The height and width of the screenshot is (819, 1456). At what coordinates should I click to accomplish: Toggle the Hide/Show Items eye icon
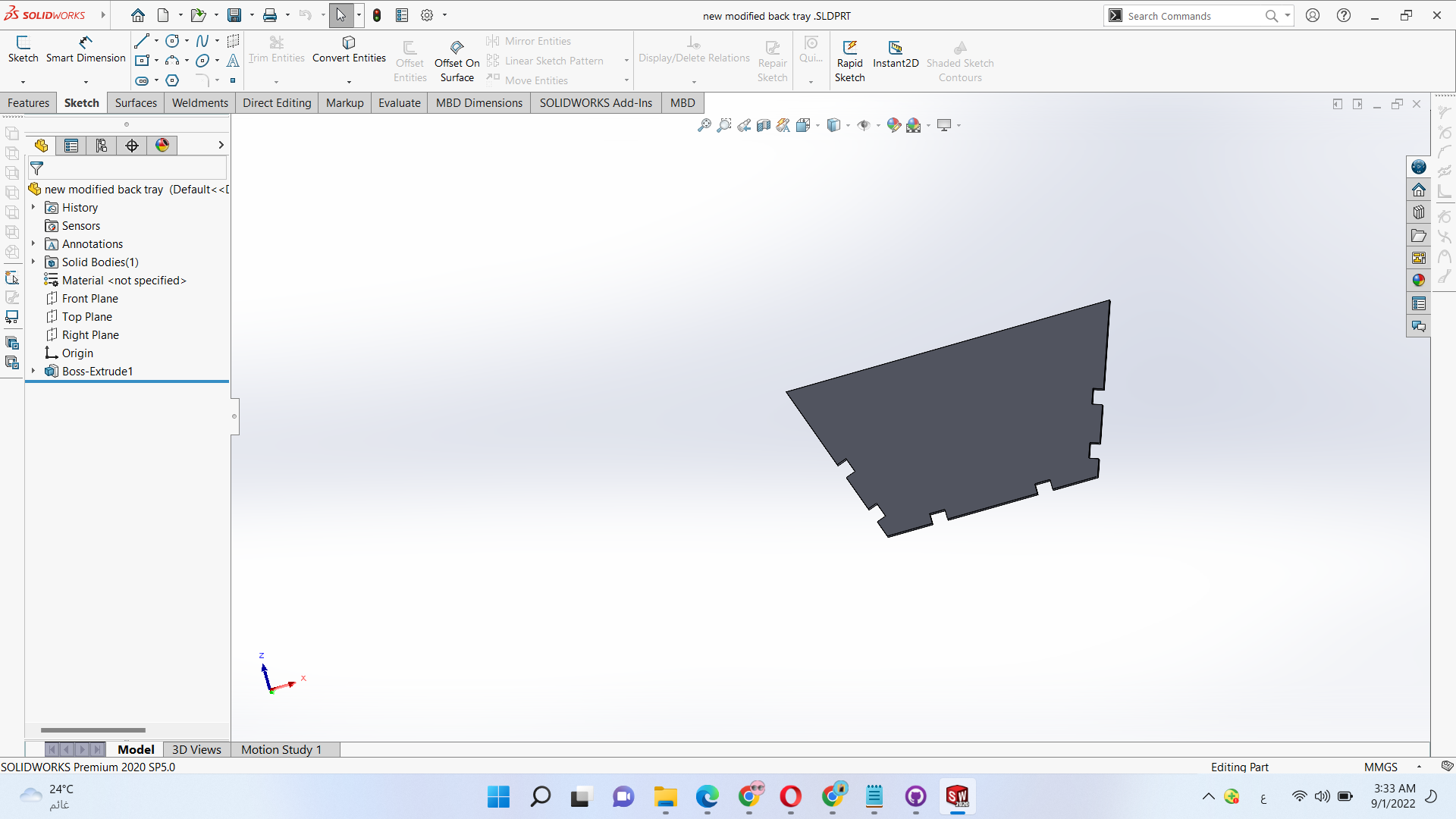click(x=863, y=125)
